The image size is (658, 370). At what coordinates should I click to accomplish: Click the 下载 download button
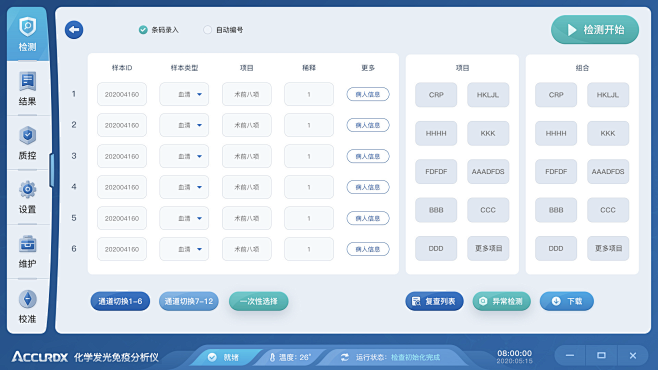(x=567, y=301)
